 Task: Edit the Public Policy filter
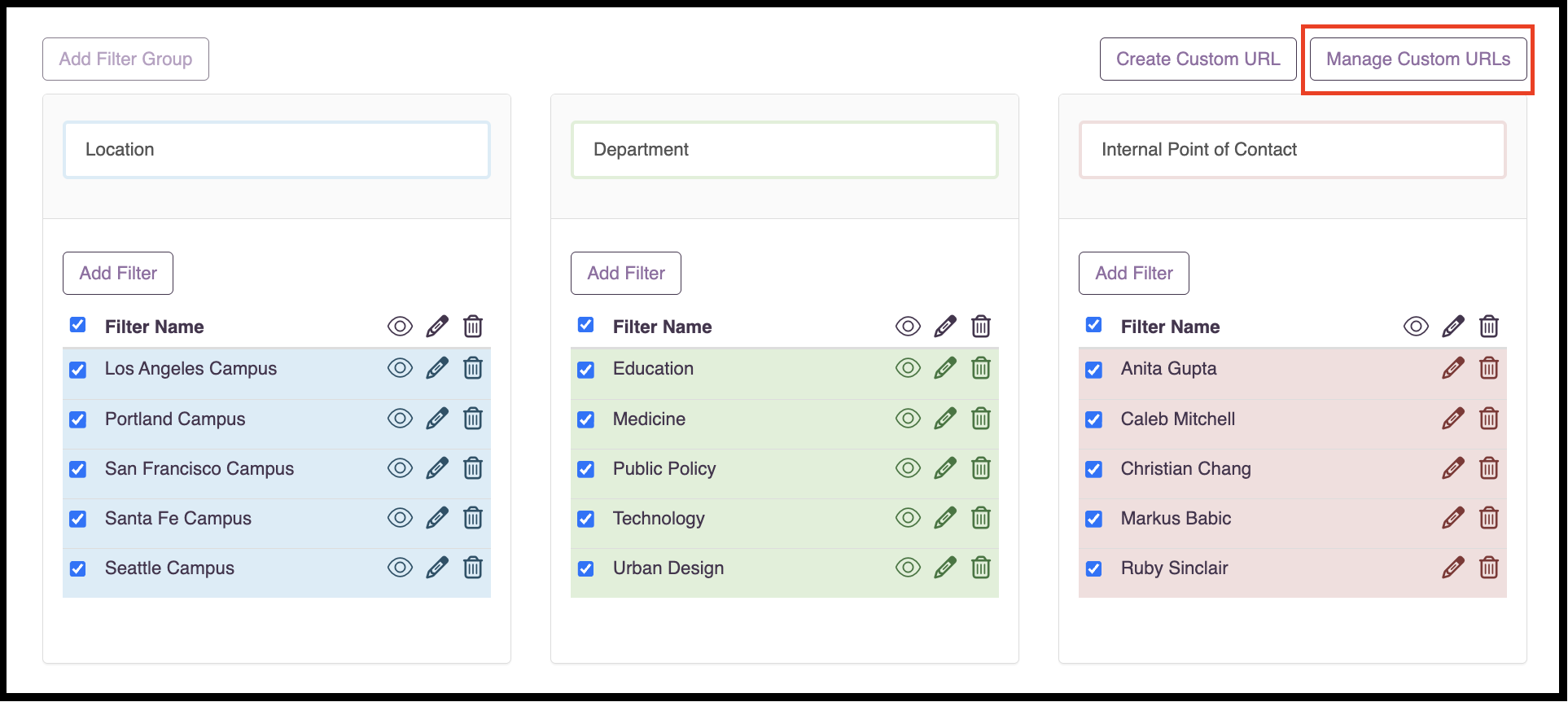[945, 468]
